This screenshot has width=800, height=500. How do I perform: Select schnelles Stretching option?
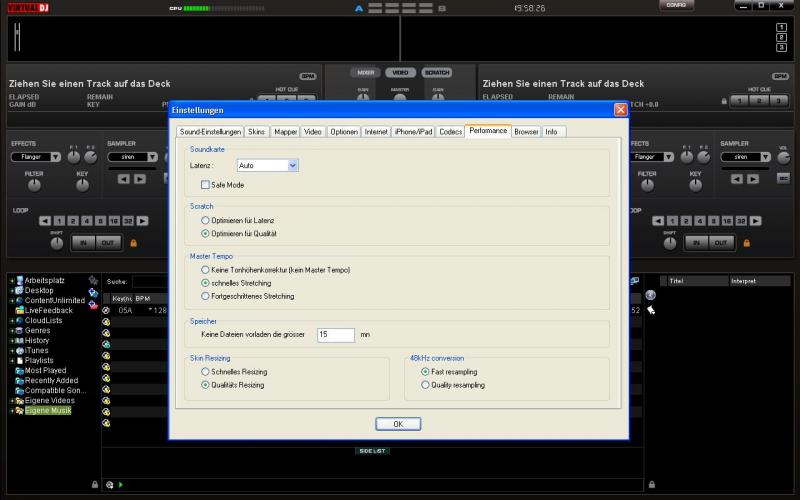pyautogui.click(x=205, y=283)
